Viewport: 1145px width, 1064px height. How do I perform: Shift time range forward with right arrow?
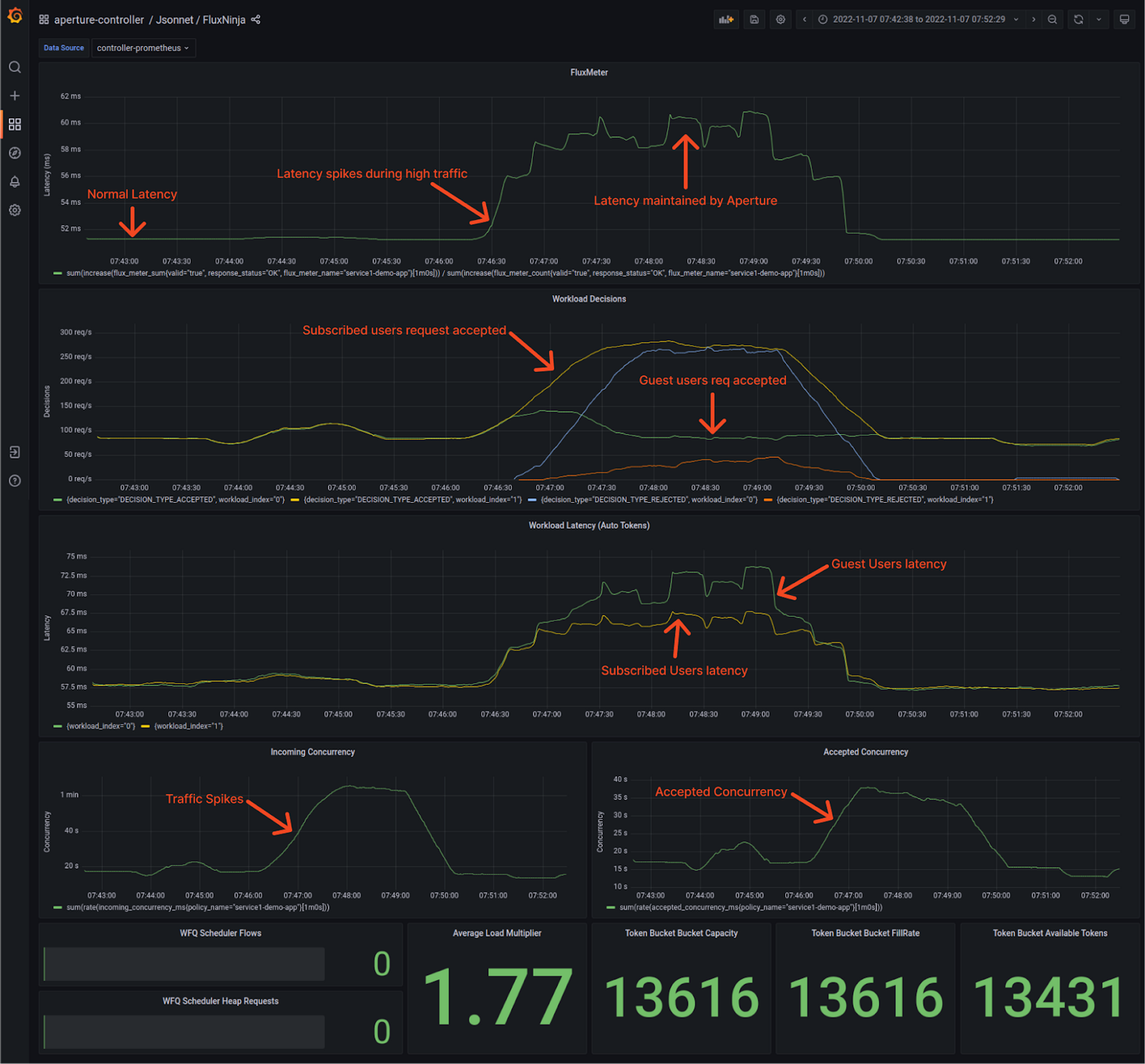(1034, 19)
